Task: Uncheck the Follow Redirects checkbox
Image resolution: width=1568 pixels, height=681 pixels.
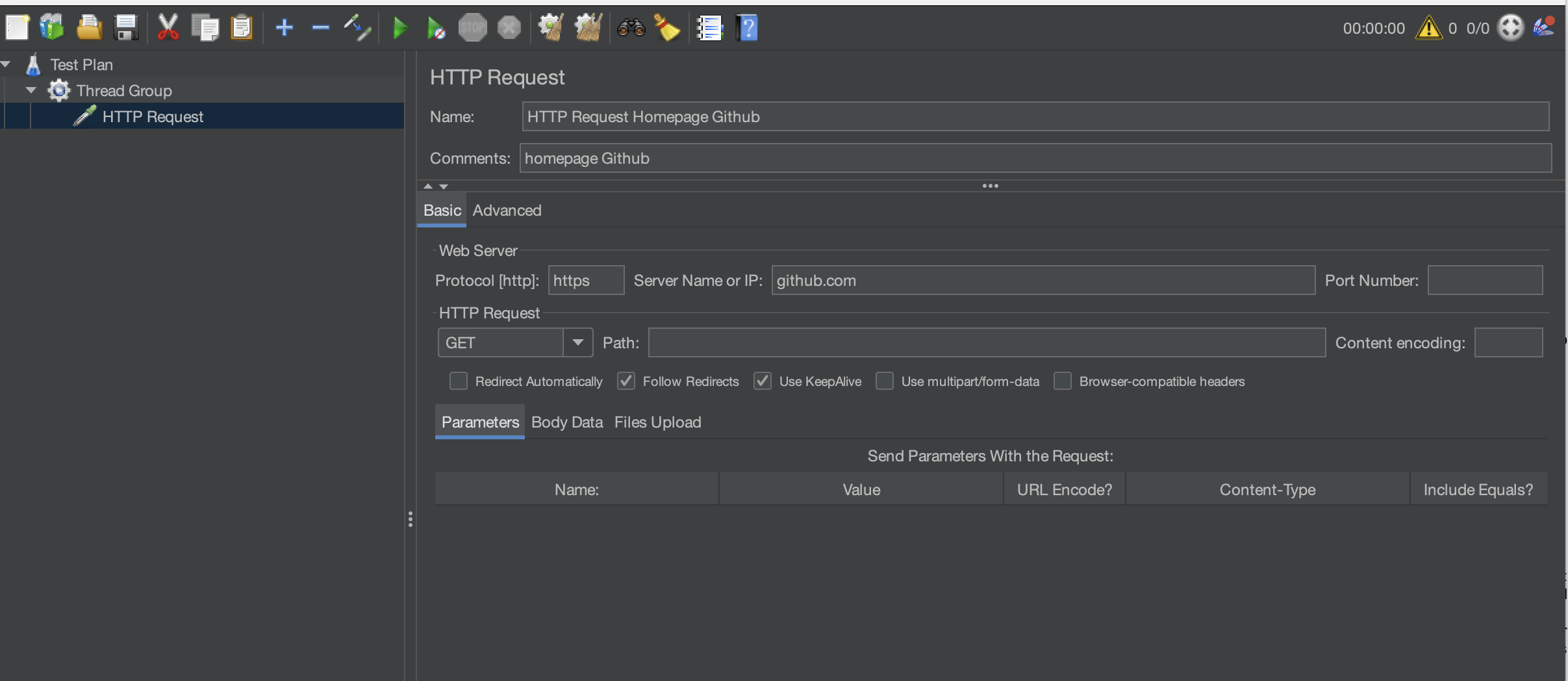Action: click(626, 381)
